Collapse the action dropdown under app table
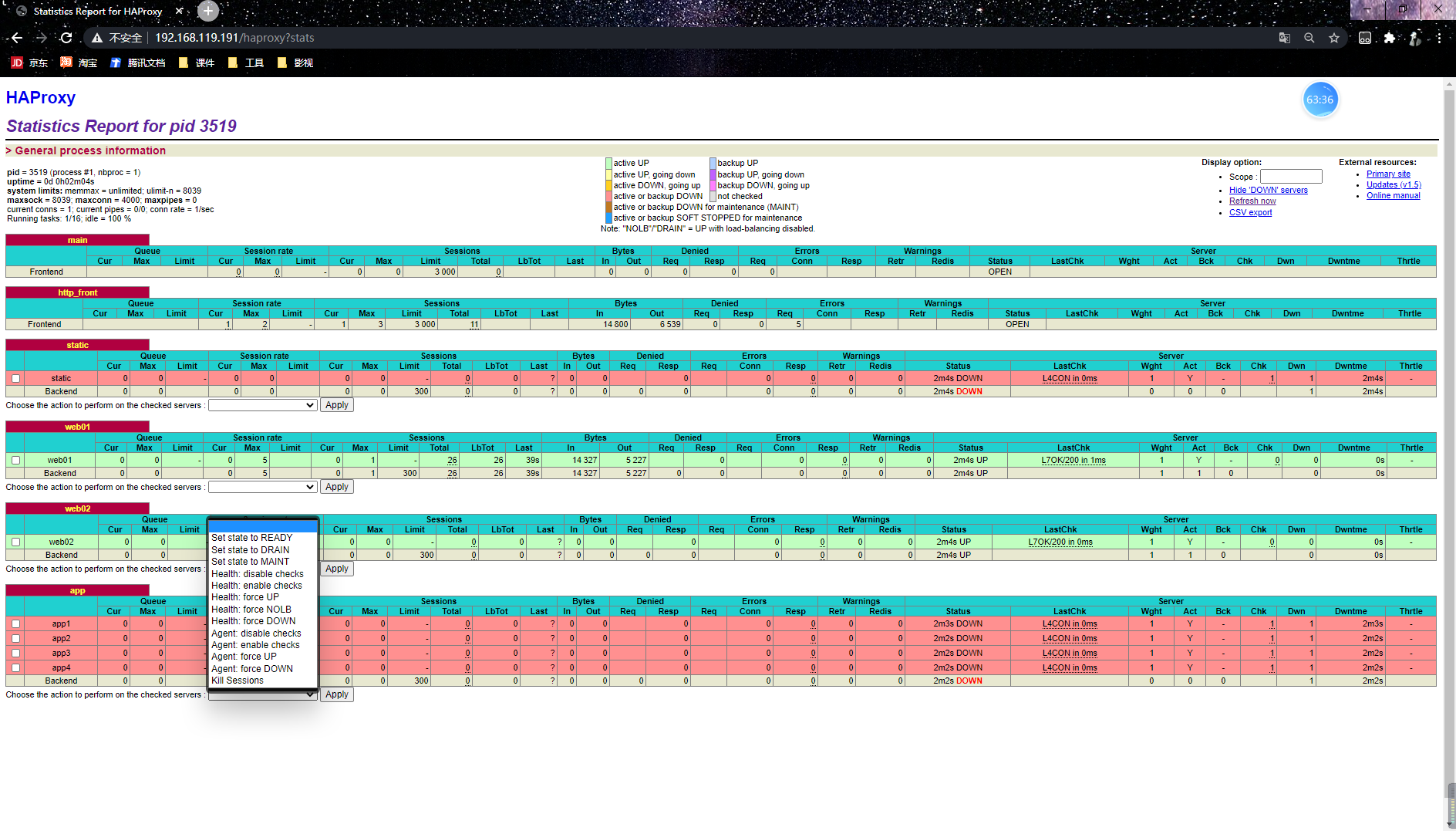The image size is (1456, 831). click(262, 694)
